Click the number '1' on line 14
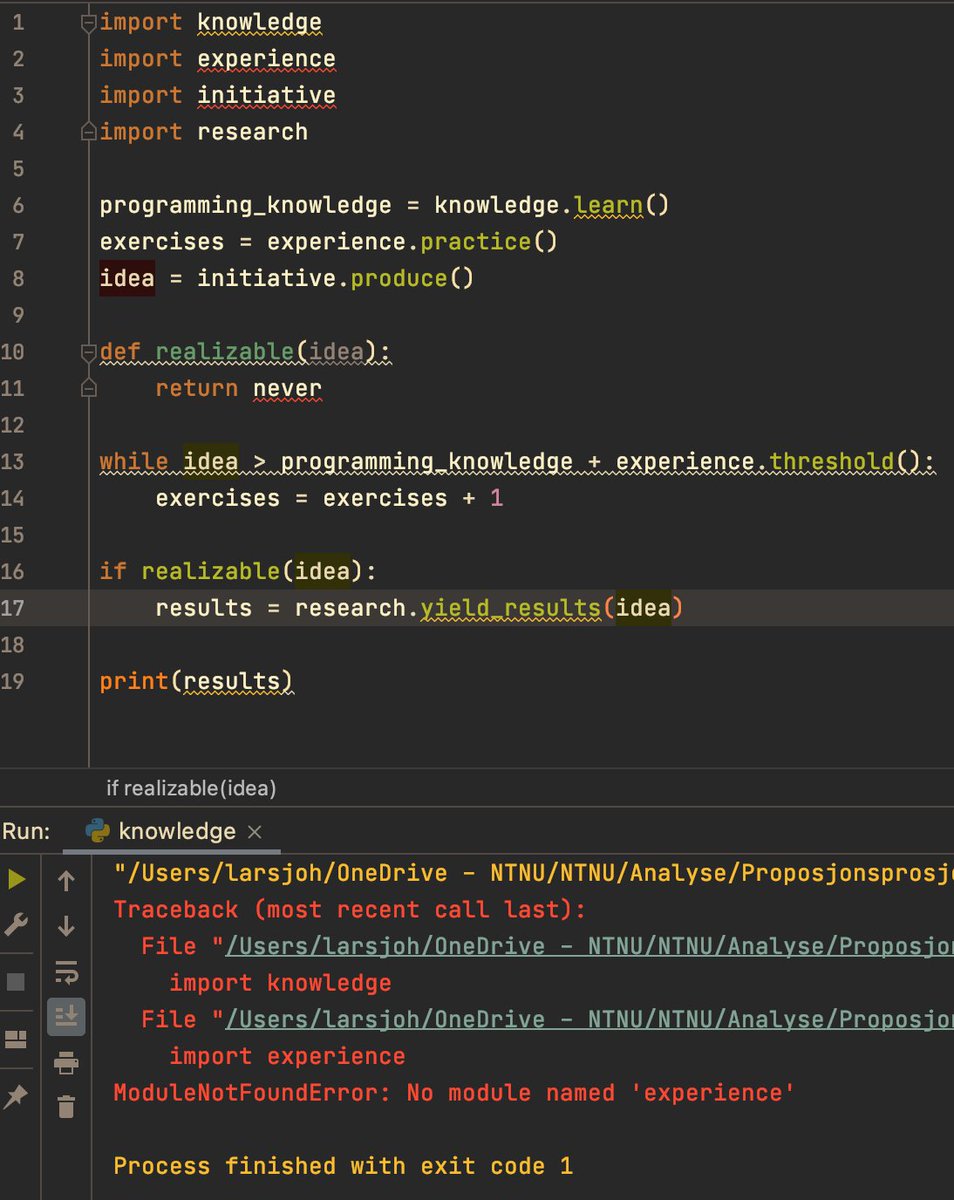The image size is (954, 1200). [497, 498]
